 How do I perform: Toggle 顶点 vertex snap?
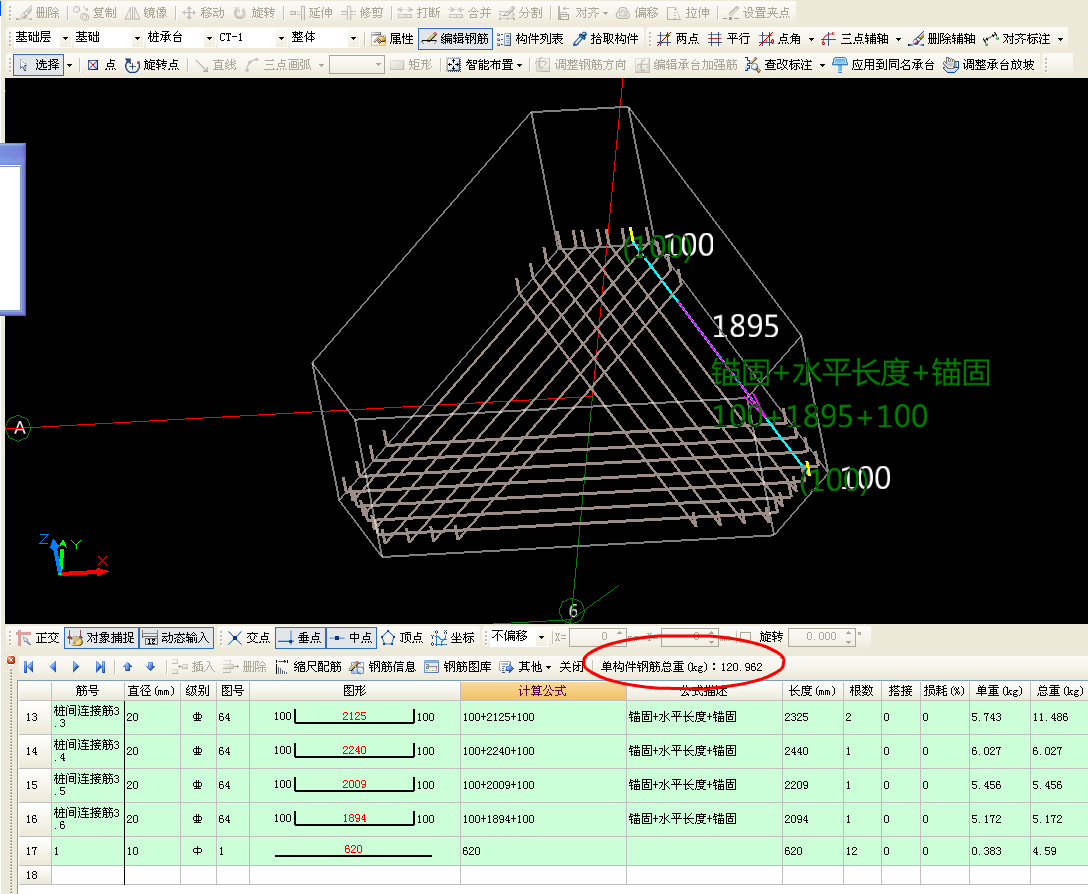pos(402,637)
